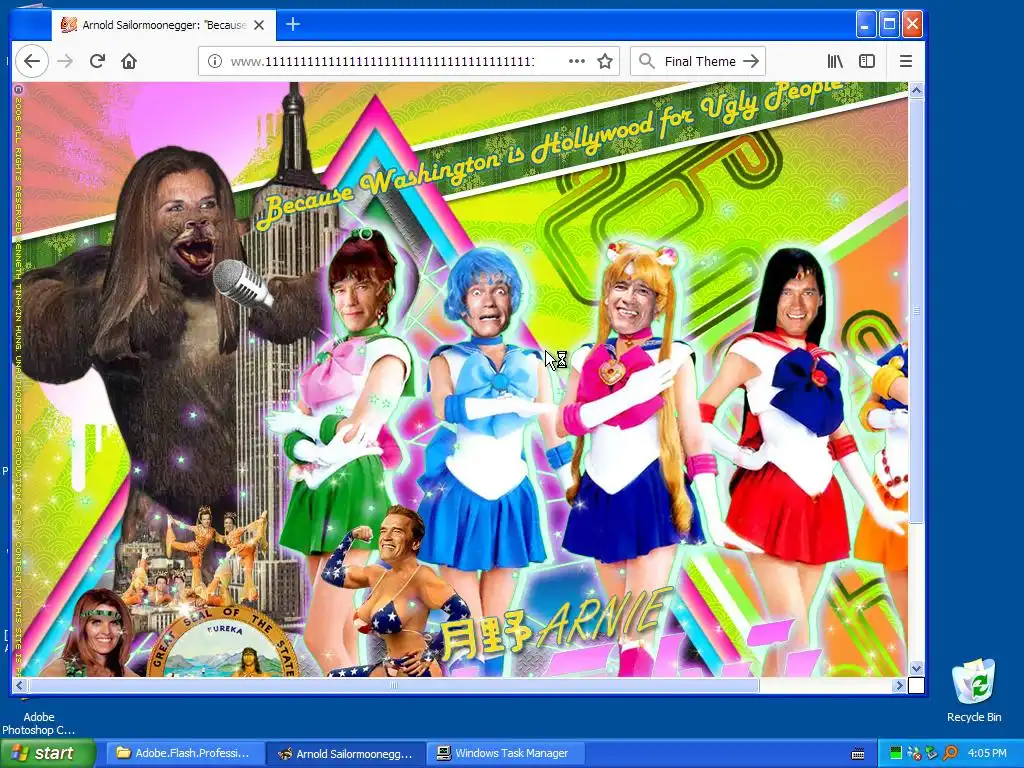This screenshot has height=768, width=1024.
Task: Select the Adobe Photoshop desktop shortcut label
Action: [39, 723]
